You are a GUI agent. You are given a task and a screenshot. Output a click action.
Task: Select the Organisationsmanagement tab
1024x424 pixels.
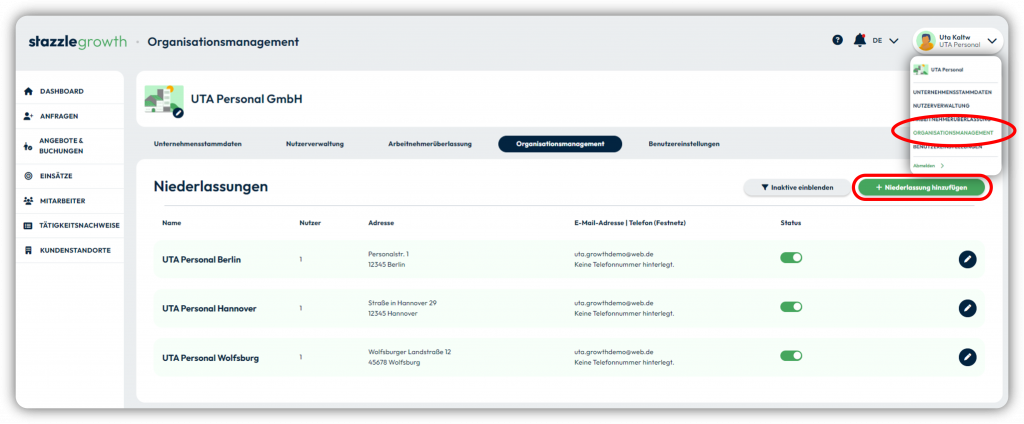click(560, 144)
